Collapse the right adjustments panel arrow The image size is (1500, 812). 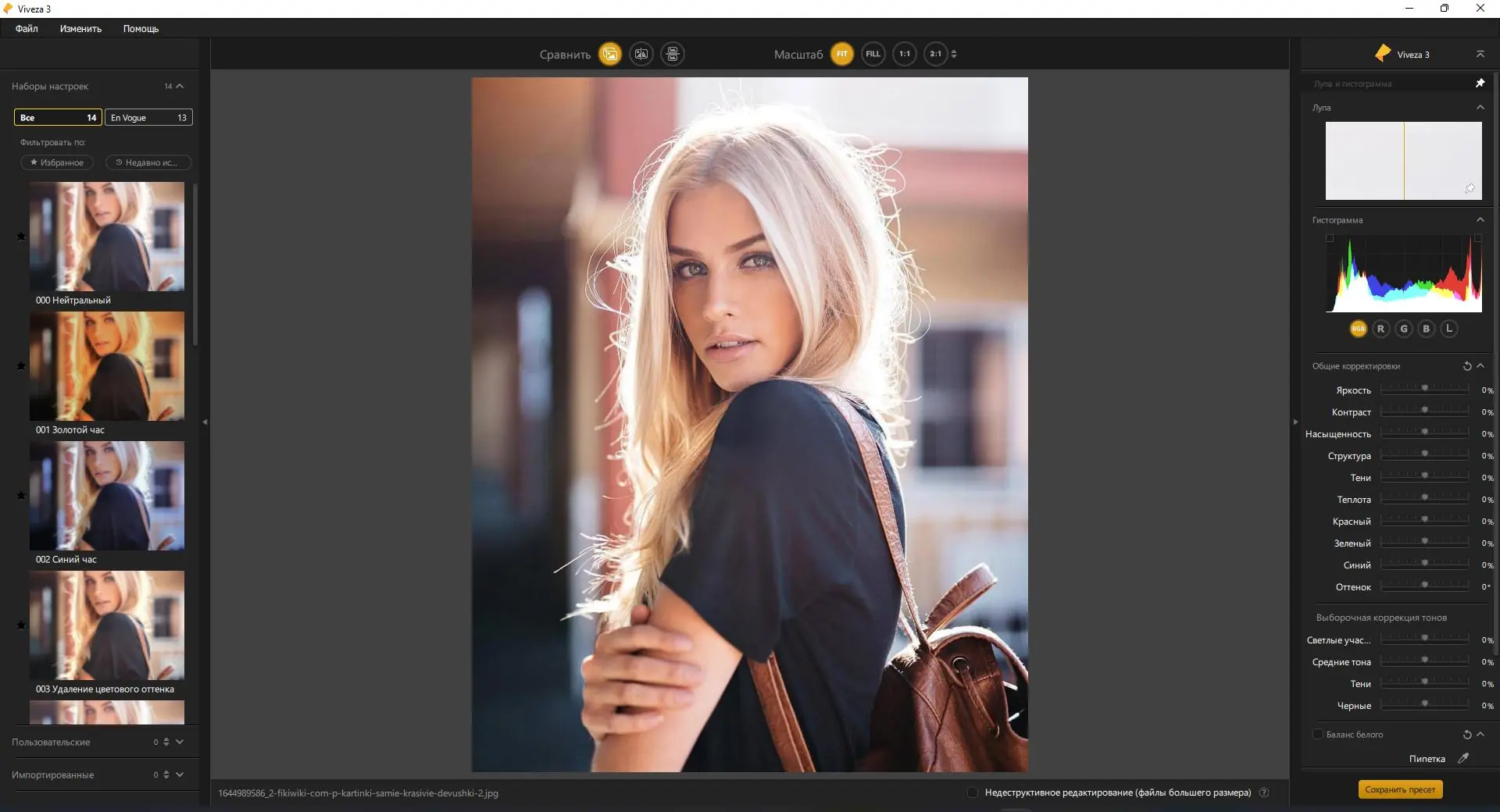1295,422
